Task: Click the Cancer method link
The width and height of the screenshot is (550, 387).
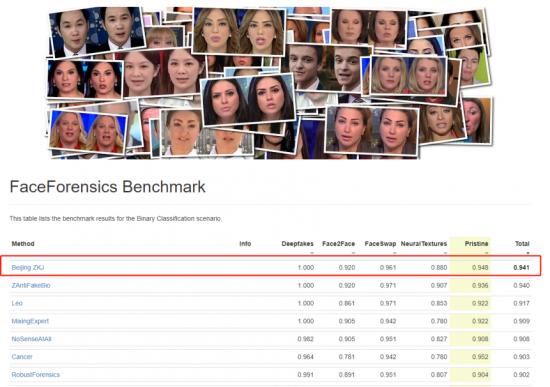Action: (x=22, y=357)
